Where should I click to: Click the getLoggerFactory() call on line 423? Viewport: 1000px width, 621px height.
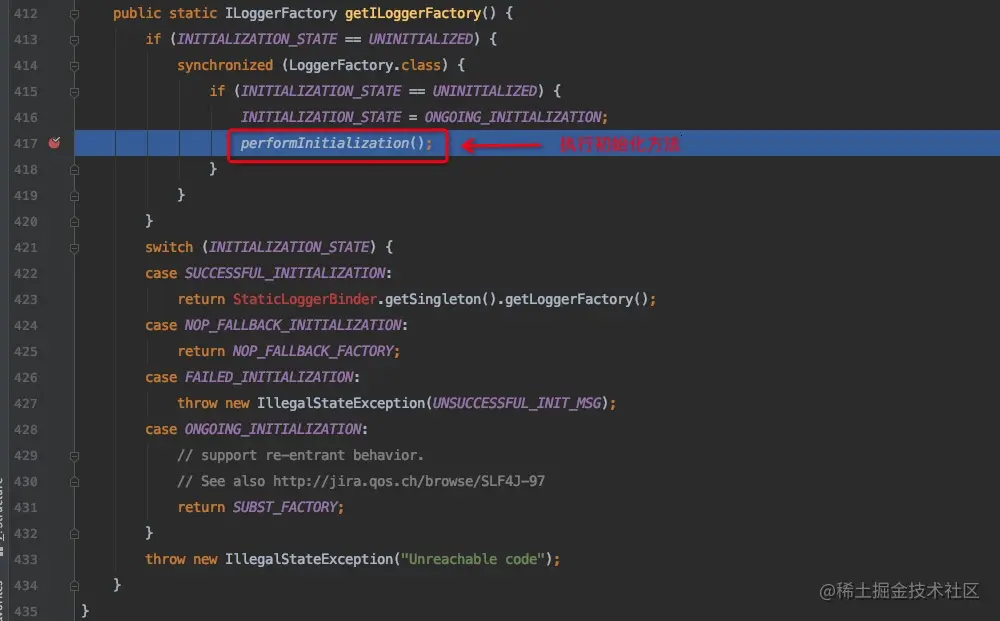[x=577, y=299]
